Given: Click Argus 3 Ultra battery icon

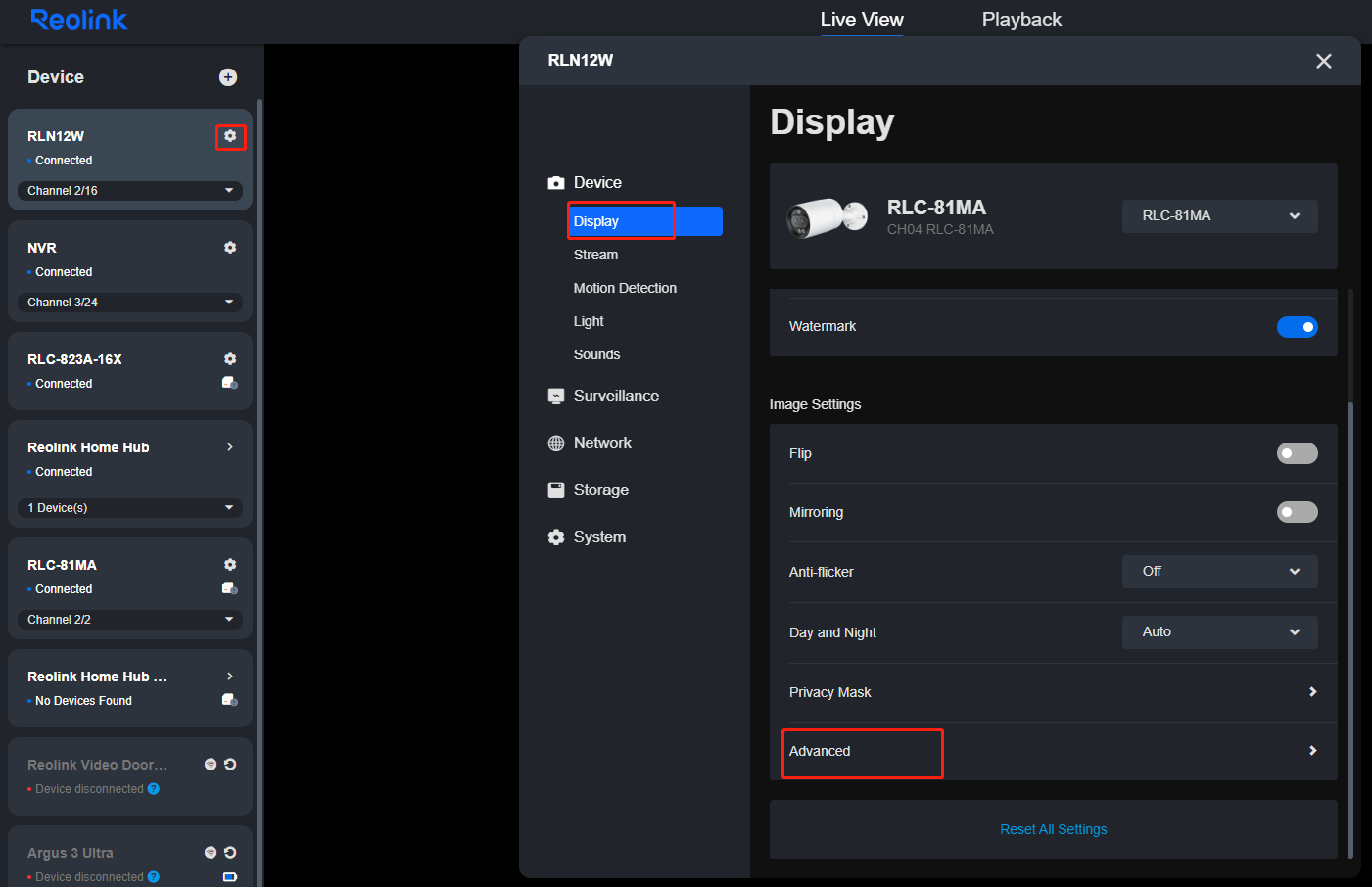Looking at the screenshot, I should [230, 877].
